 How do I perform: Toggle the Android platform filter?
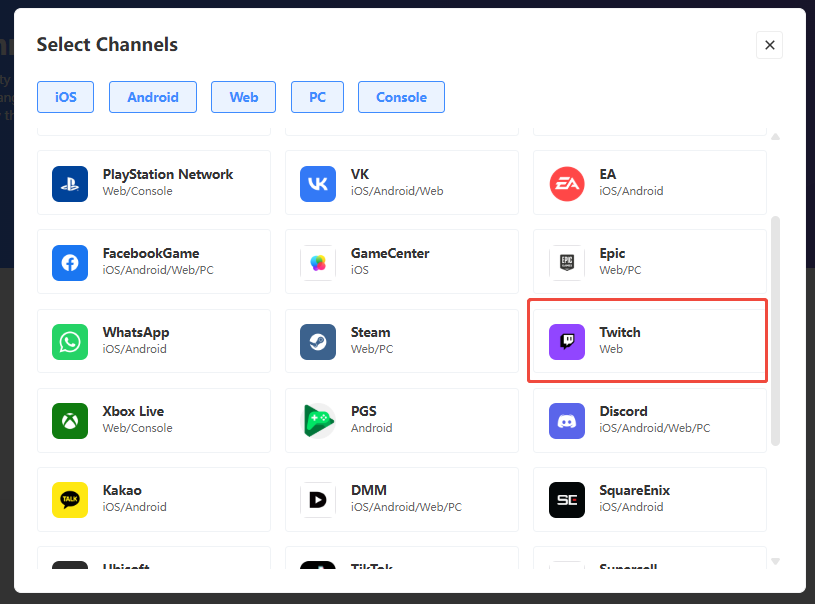[x=153, y=97]
